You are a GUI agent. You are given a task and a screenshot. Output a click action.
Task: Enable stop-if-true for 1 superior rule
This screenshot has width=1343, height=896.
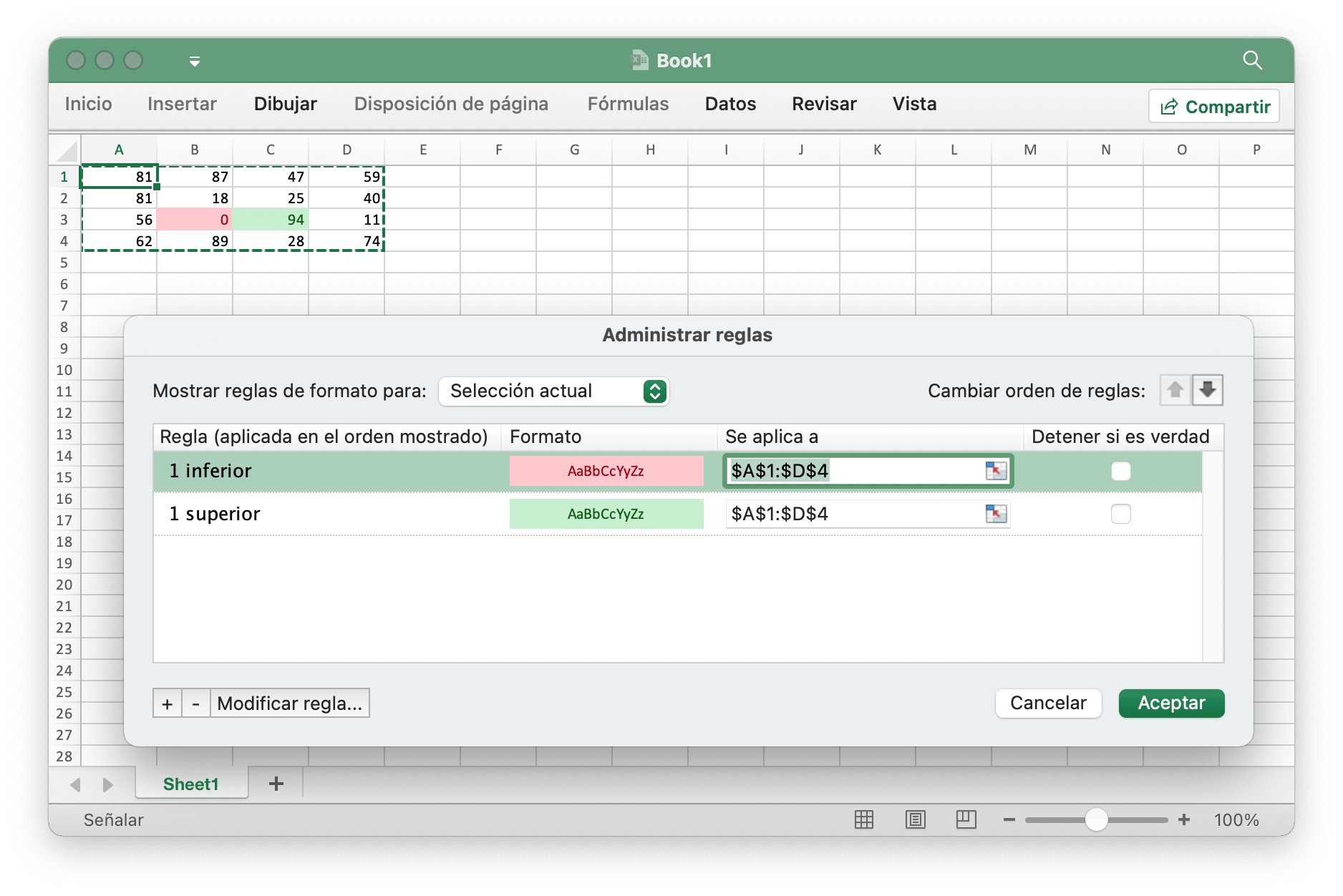(1120, 514)
